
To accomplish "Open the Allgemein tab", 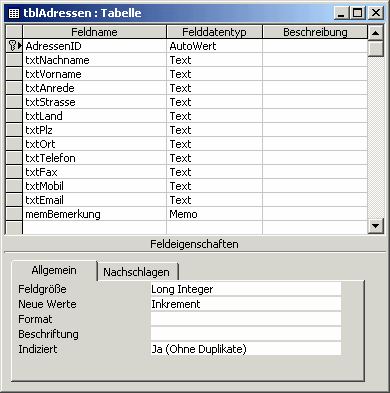I will [x=54, y=270].
